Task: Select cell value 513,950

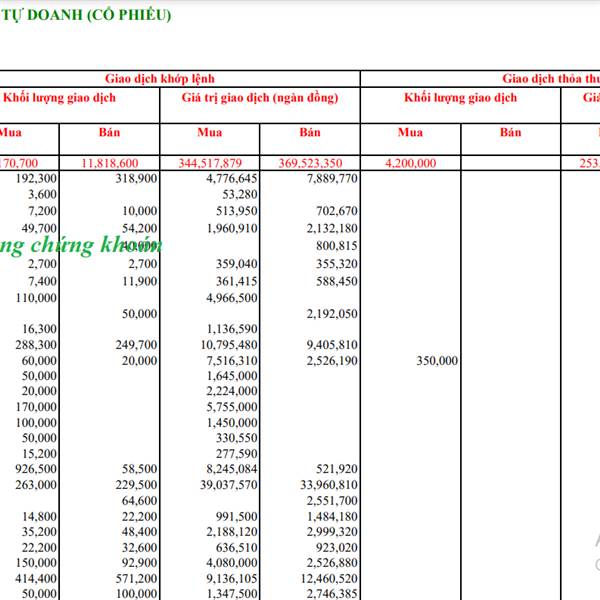Action: [237, 211]
